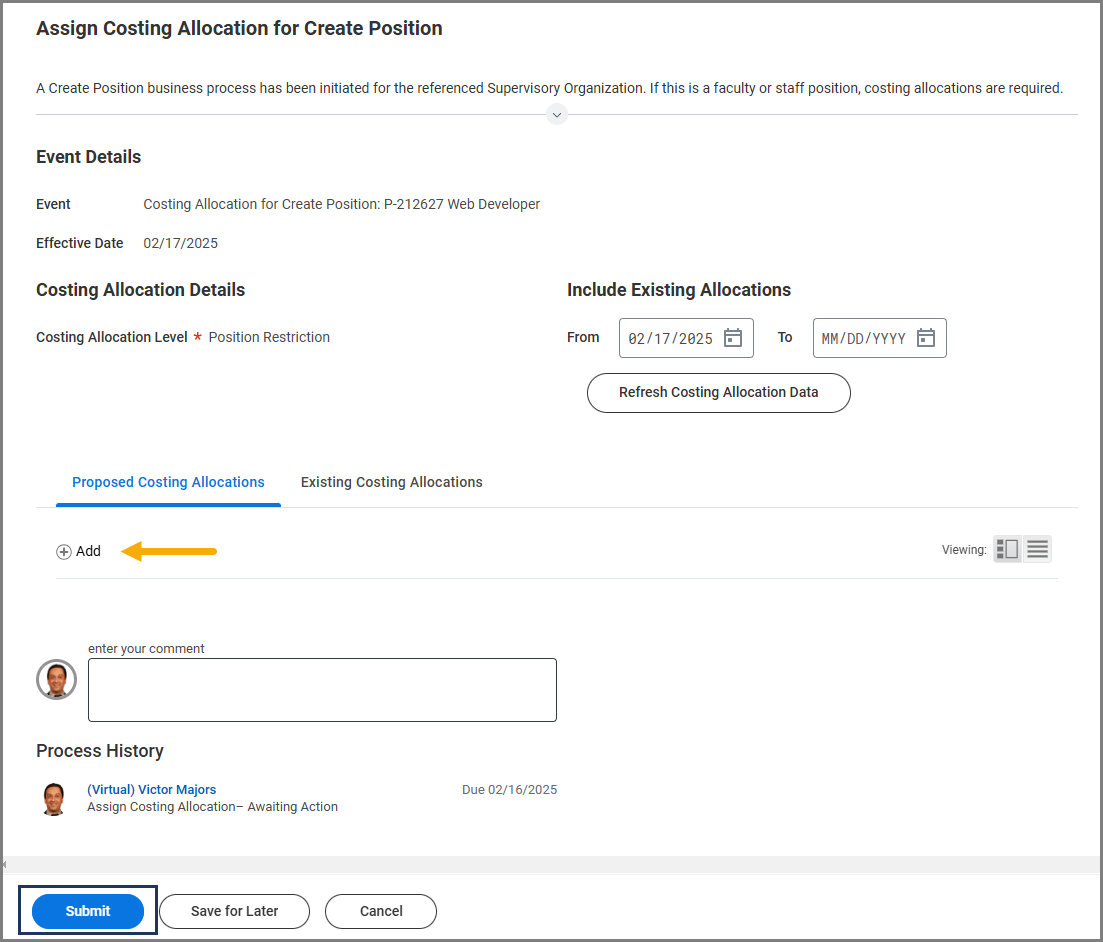The height and width of the screenshot is (942, 1103).
Task: Open the To date calendar picker
Action: click(926, 338)
